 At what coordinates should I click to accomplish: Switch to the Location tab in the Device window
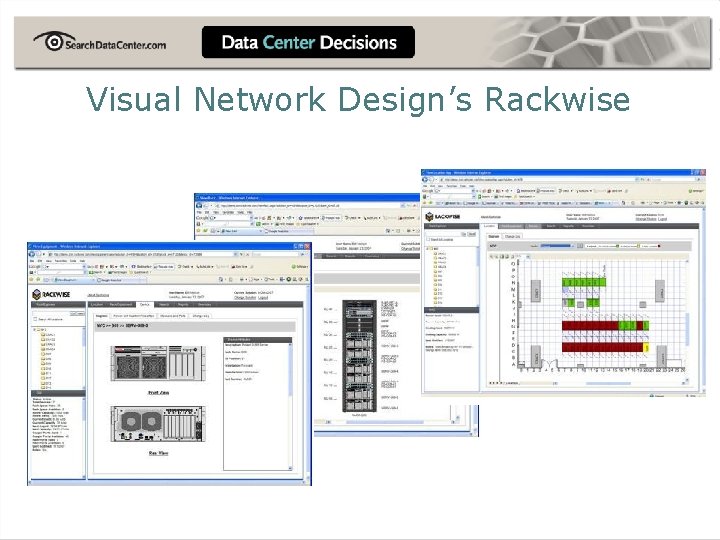[96, 304]
